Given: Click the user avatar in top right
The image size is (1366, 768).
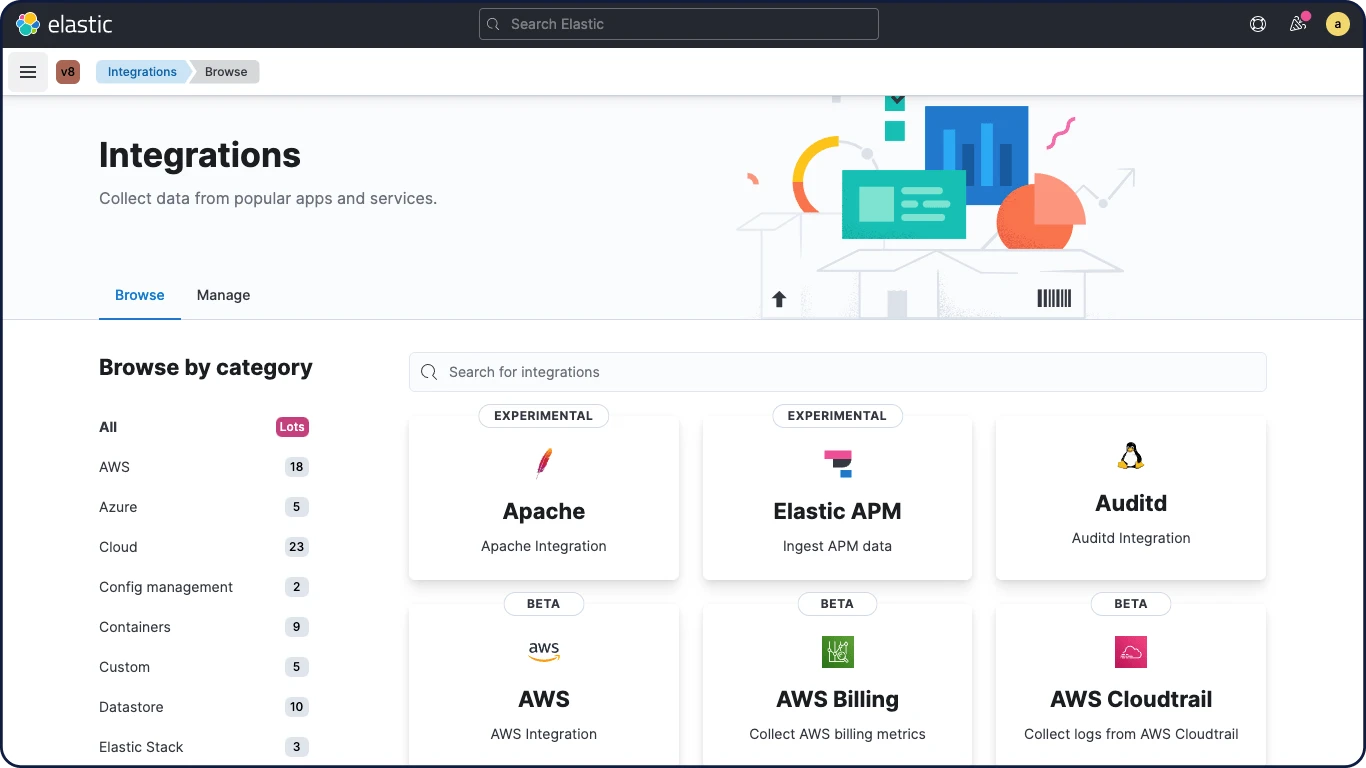Looking at the screenshot, I should (x=1337, y=23).
